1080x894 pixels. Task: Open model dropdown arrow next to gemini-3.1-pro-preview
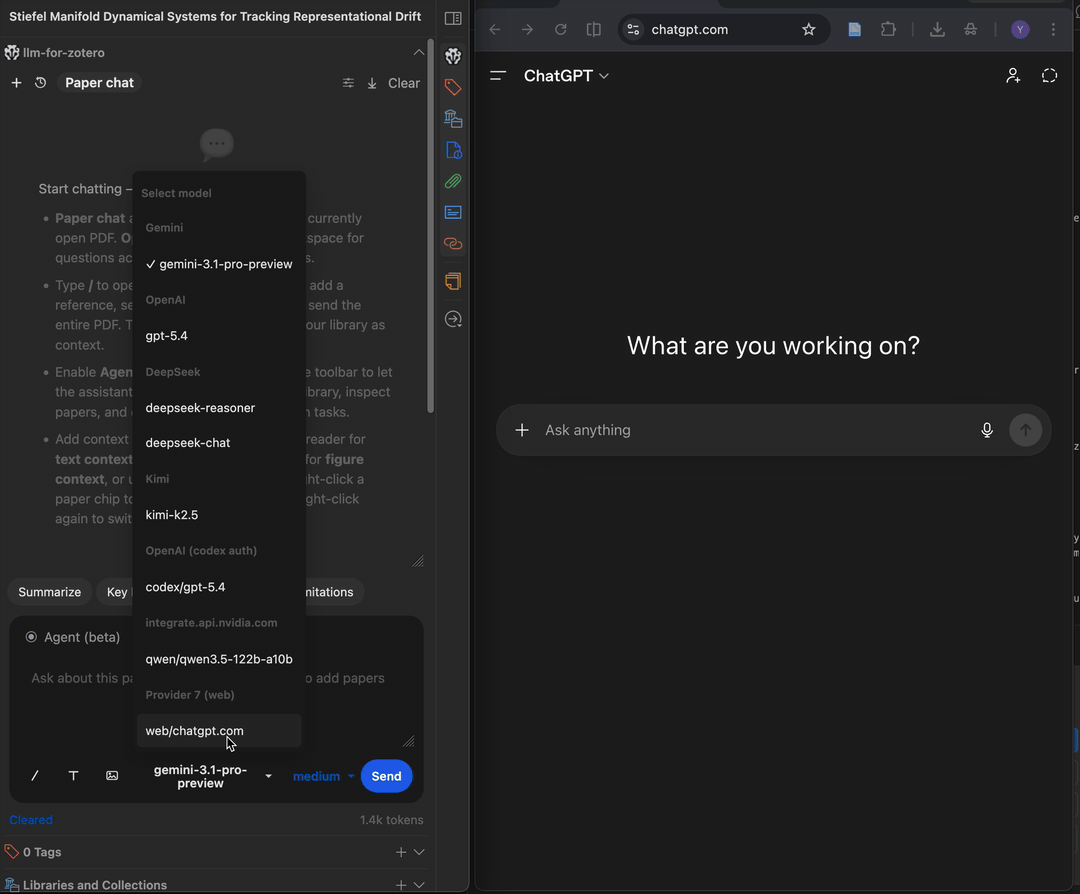[x=269, y=776]
